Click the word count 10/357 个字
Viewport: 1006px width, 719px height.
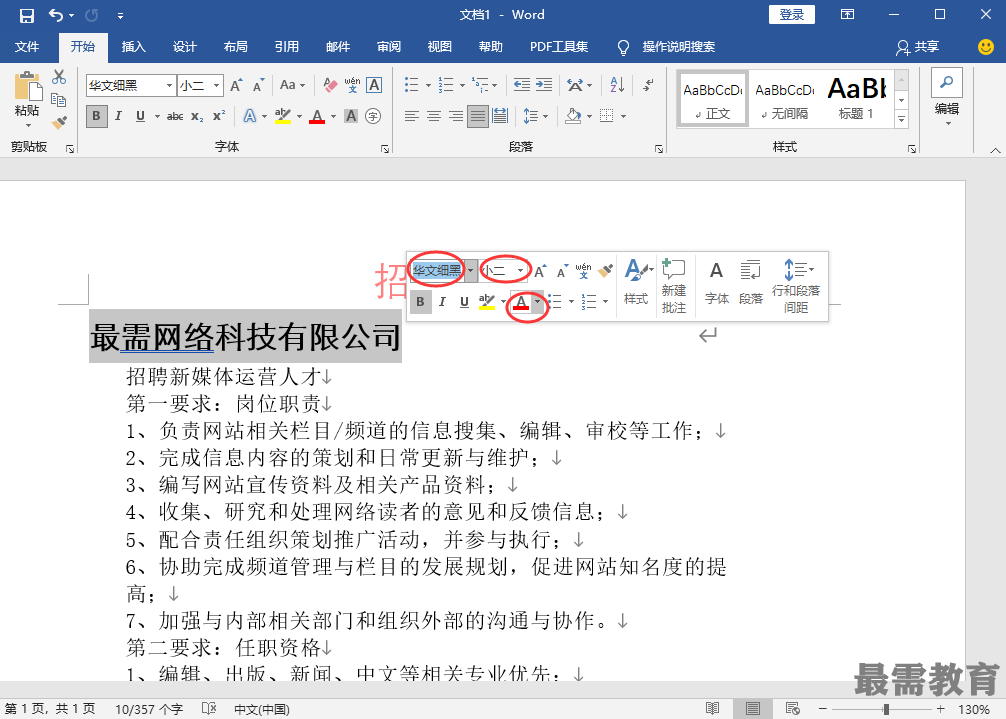point(149,709)
